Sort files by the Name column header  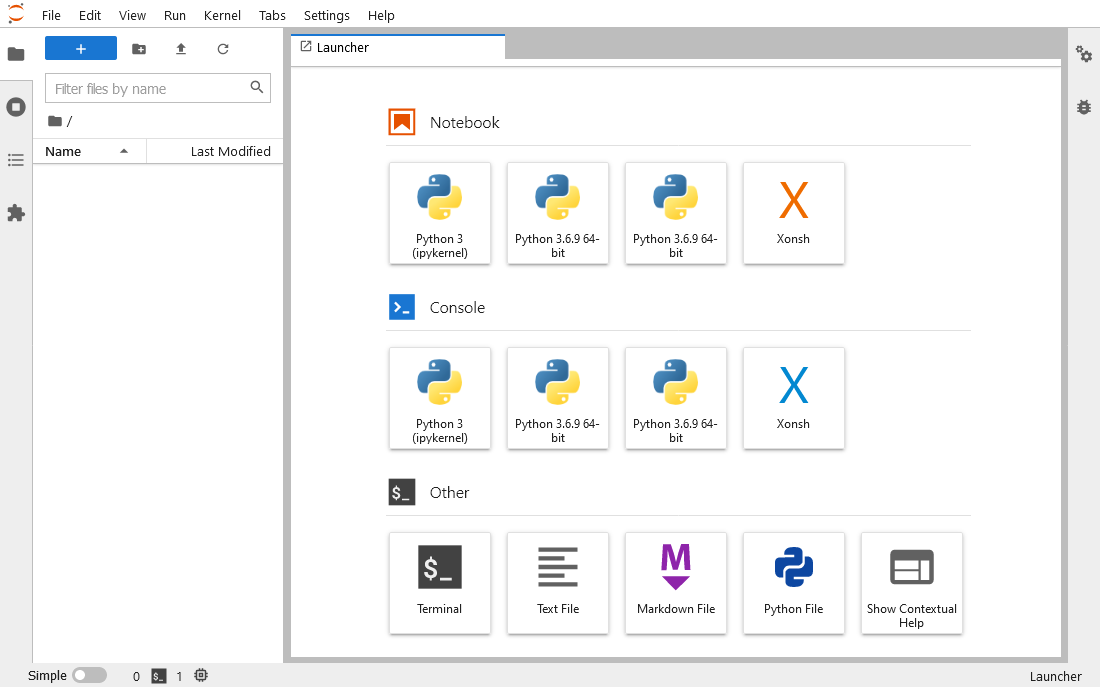(89, 152)
